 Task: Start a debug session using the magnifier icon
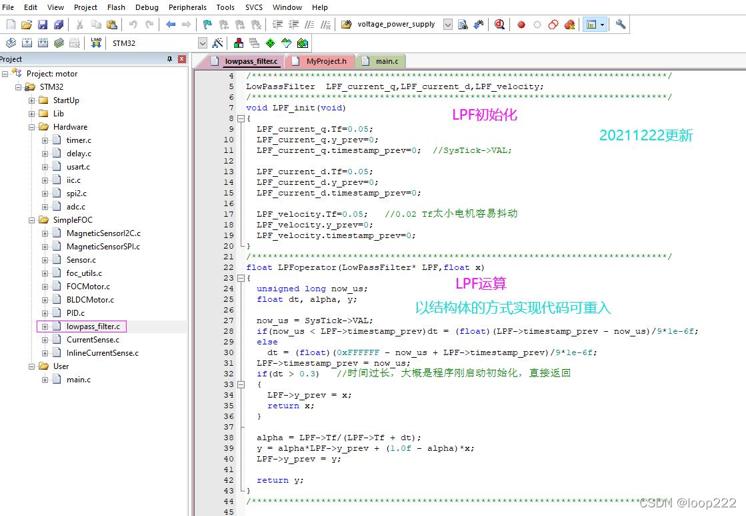499,25
